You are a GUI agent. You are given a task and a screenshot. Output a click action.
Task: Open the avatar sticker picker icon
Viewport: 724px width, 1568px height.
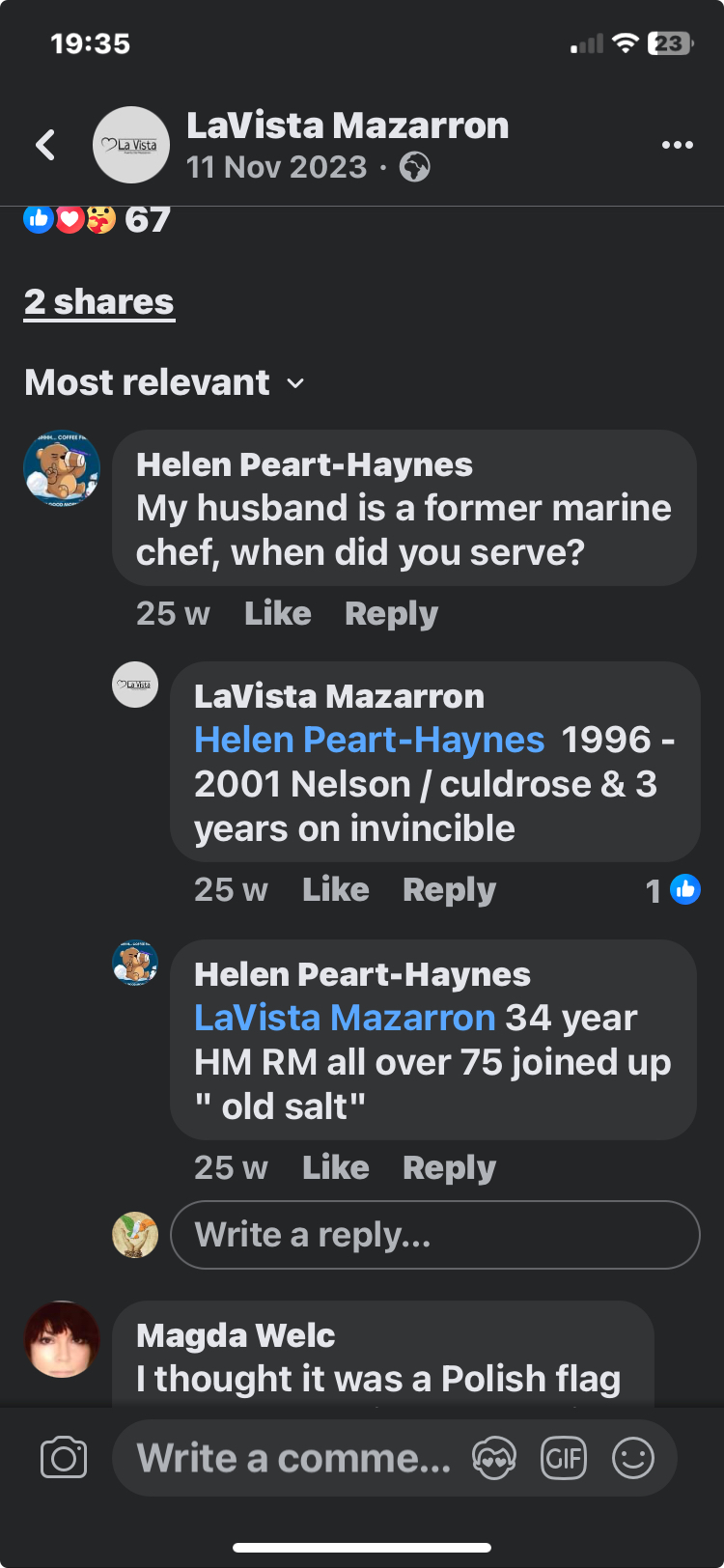pos(494,1458)
